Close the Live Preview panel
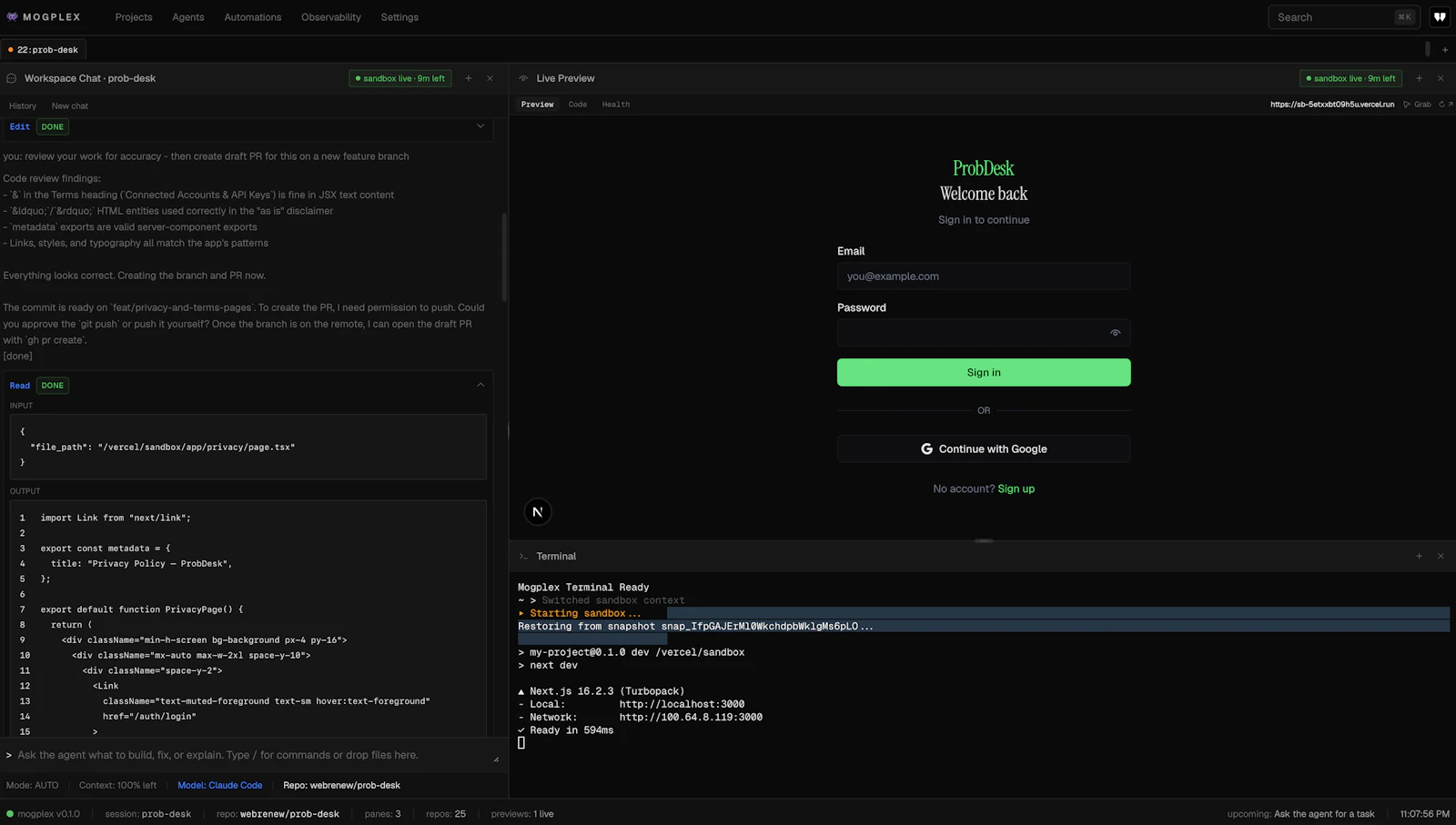1456x825 pixels. click(1441, 78)
